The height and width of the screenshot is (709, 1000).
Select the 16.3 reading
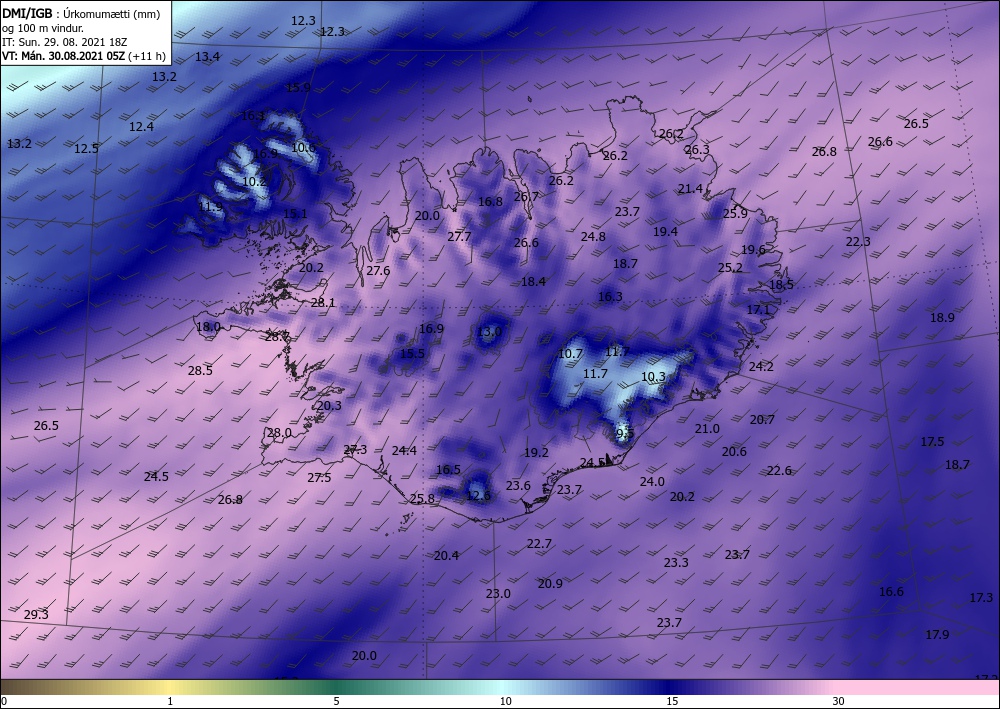coord(610,296)
